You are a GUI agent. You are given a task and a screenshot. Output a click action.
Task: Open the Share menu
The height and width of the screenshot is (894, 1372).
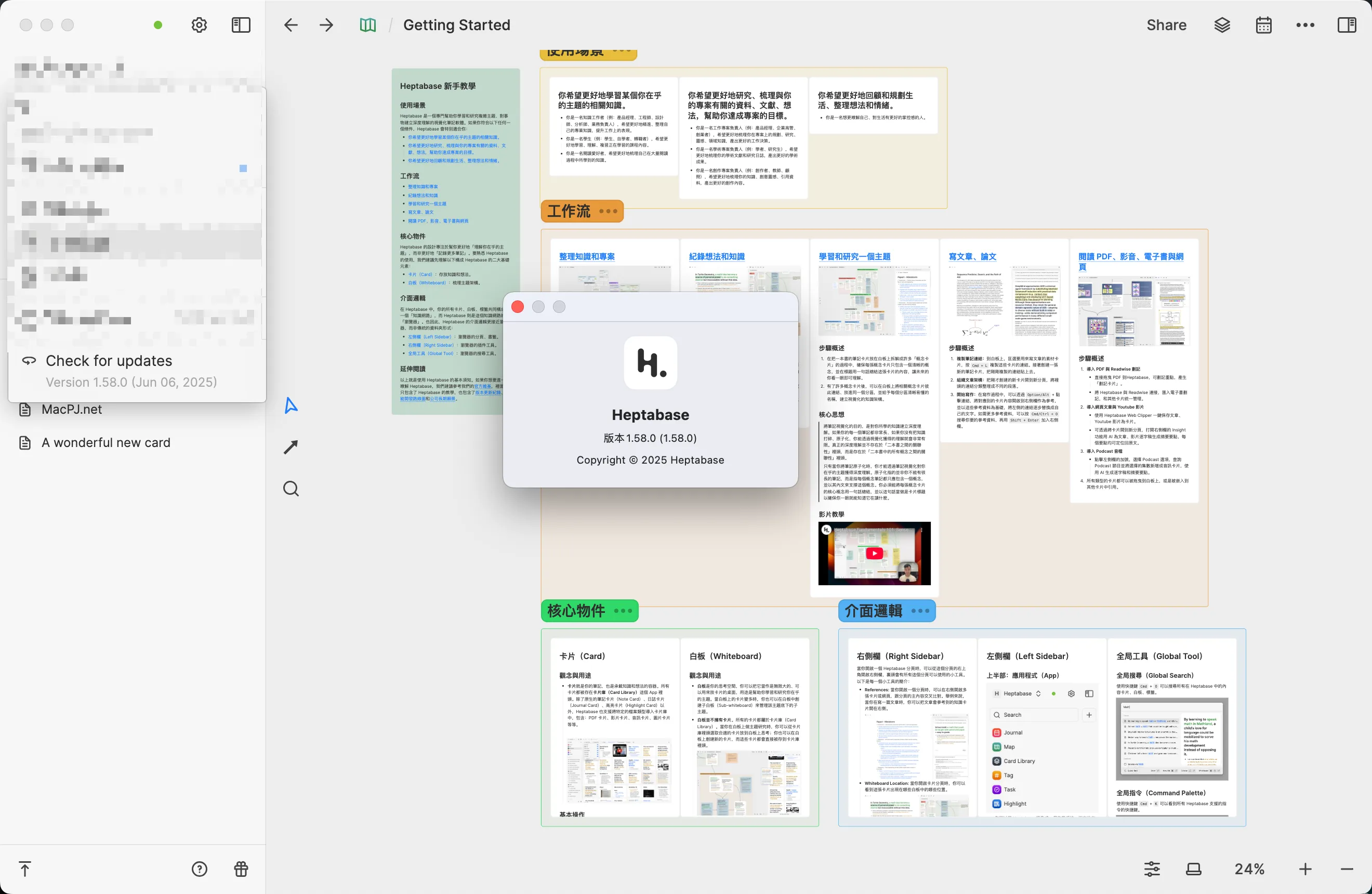1166,25
